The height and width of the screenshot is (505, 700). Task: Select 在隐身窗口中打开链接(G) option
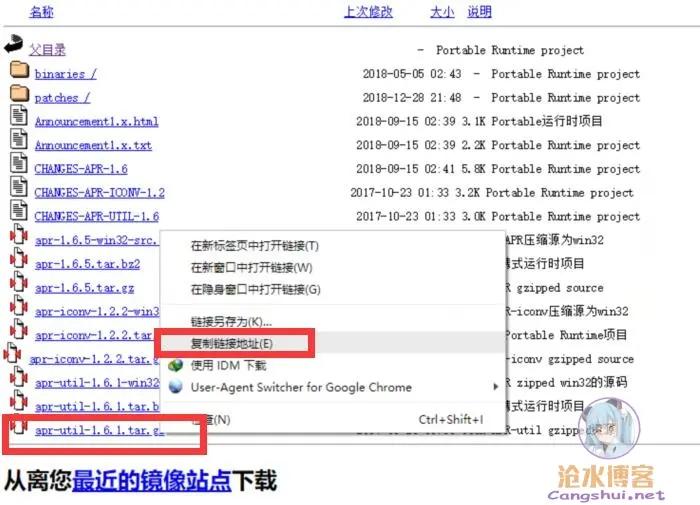tap(255, 290)
